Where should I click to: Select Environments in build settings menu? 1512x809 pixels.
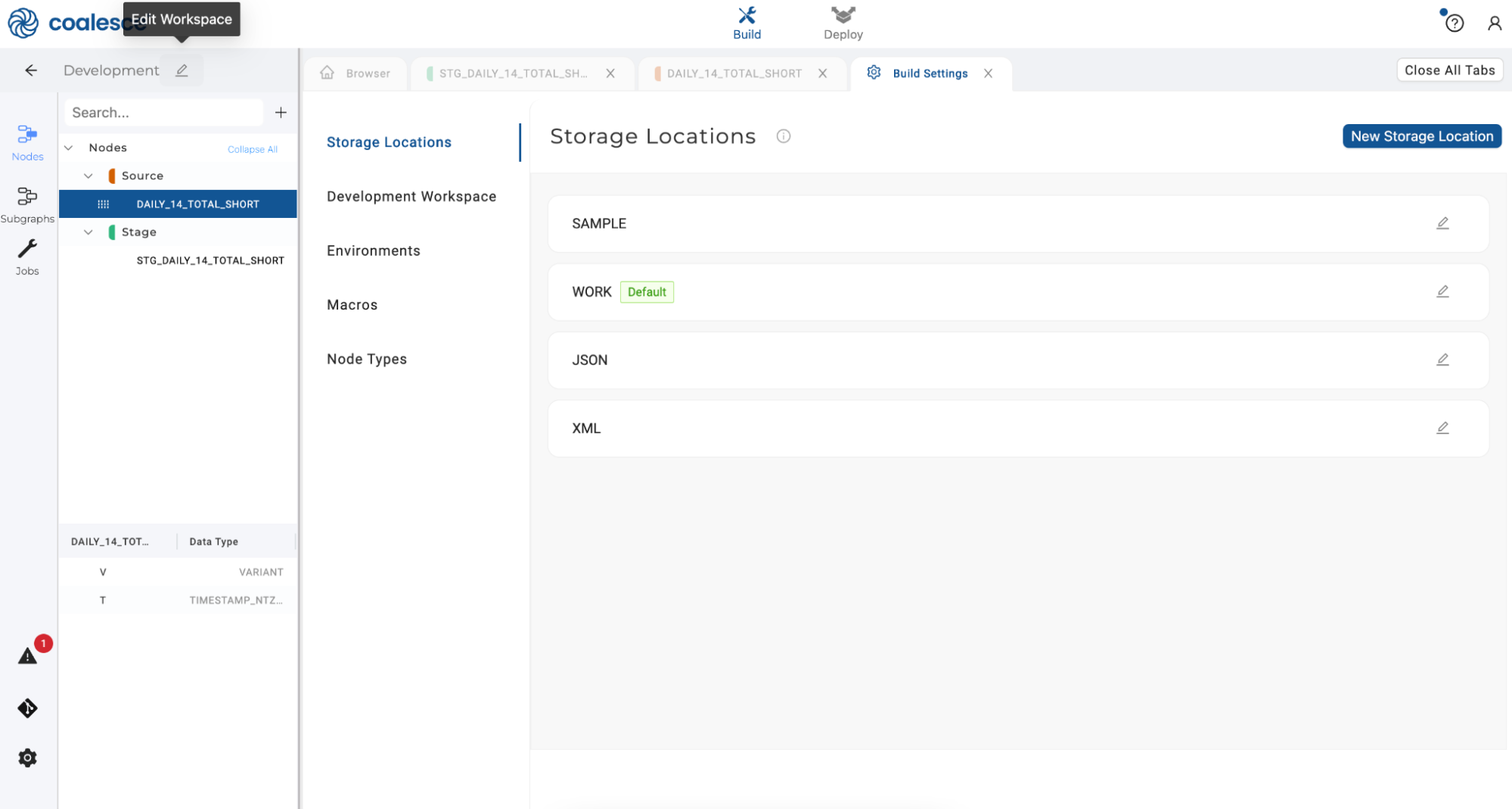(373, 250)
